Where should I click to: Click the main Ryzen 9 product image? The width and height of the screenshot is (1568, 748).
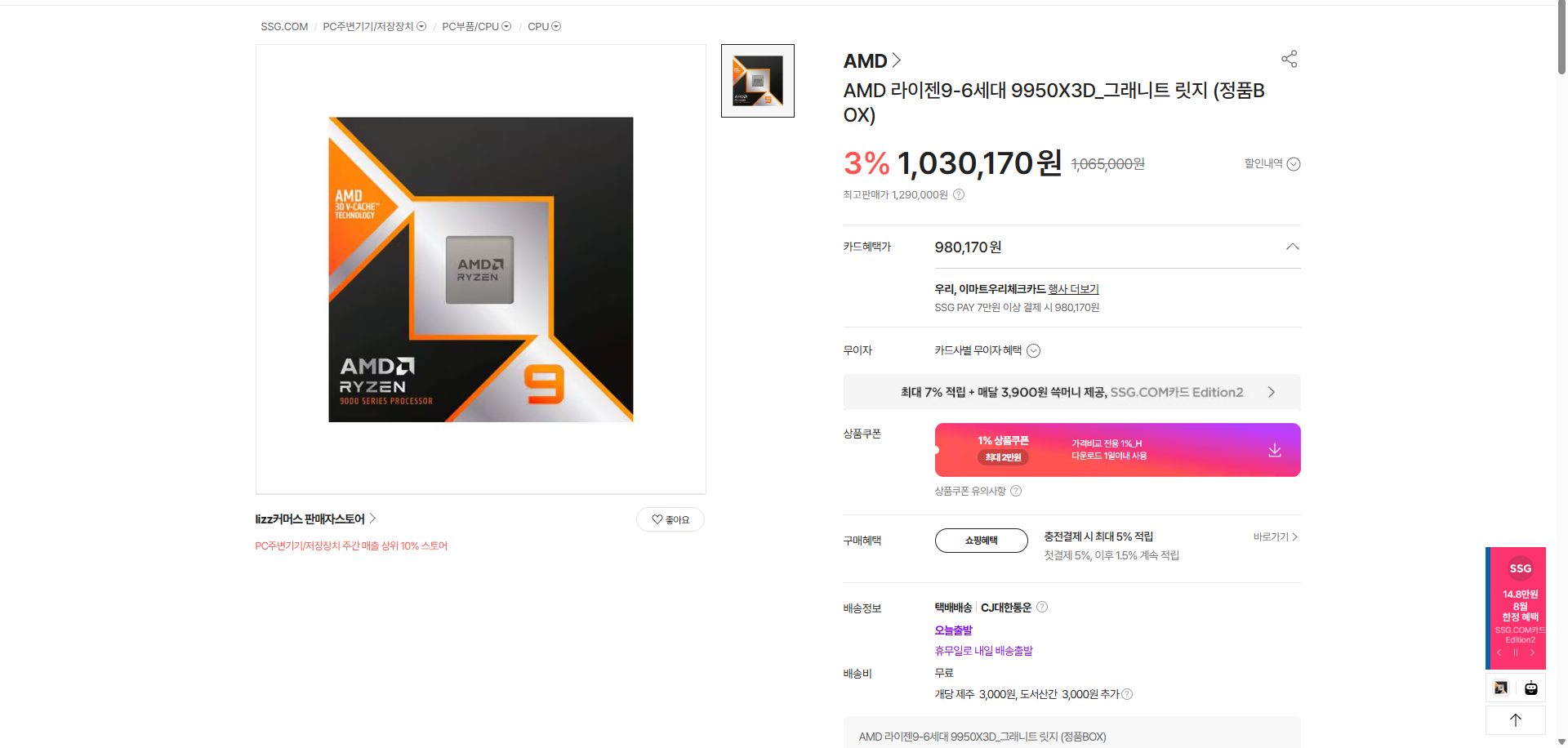pos(481,269)
